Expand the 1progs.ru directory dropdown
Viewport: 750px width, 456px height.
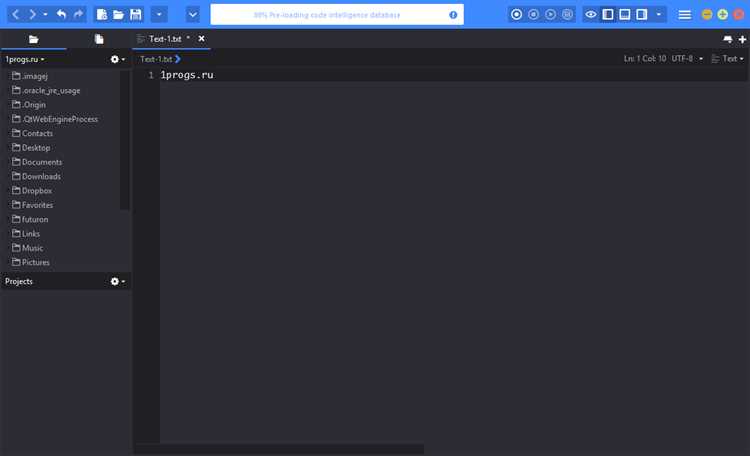[25, 59]
